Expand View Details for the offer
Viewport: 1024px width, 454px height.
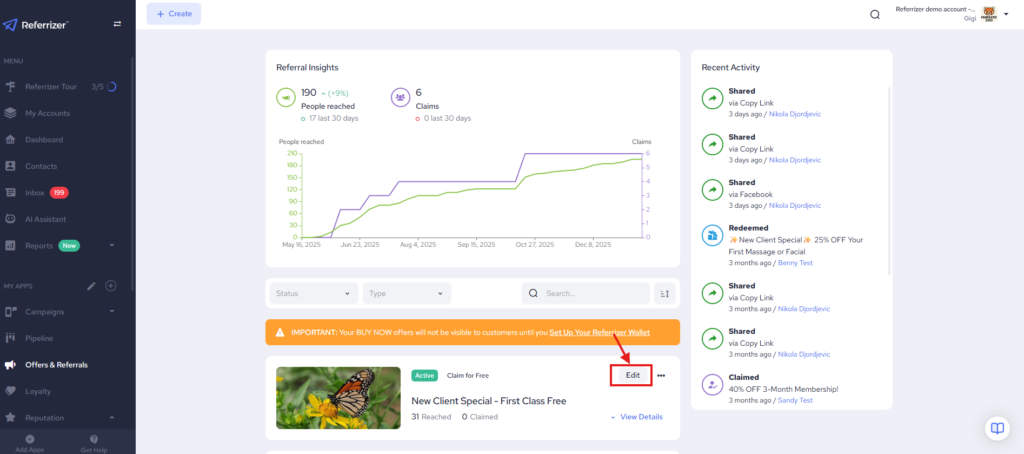(x=636, y=417)
